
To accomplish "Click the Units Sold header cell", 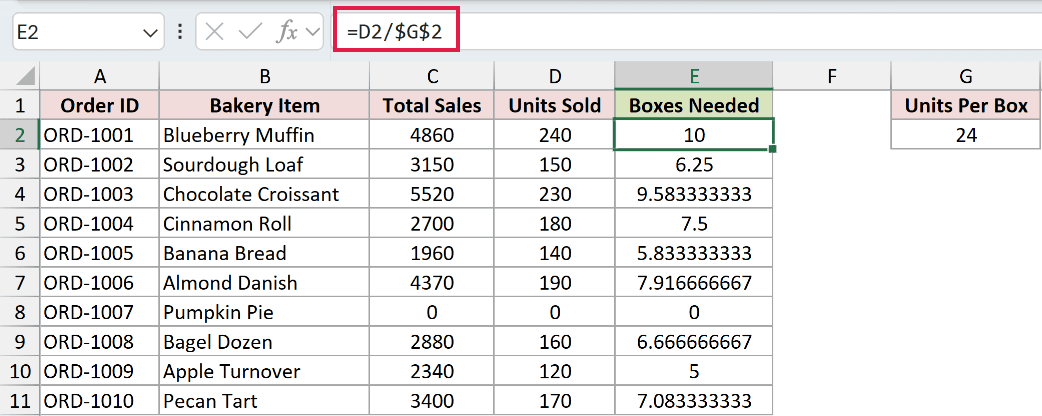I will (x=555, y=105).
